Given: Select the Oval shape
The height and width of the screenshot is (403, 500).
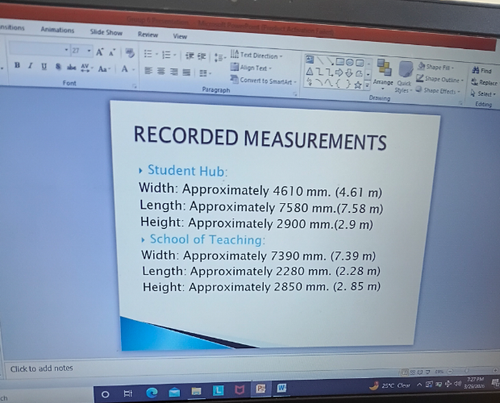Looking at the screenshot, I should (349, 62).
